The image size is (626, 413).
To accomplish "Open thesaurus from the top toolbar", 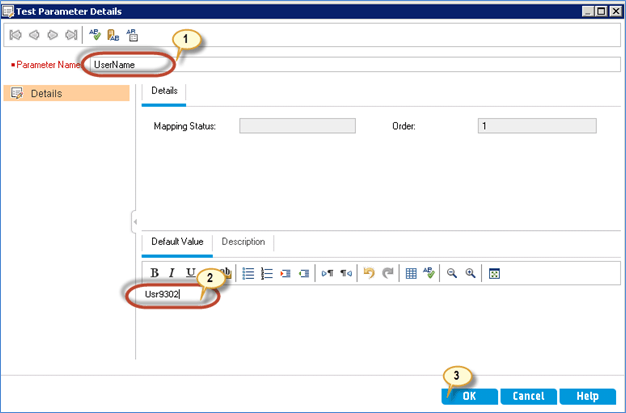I will point(113,34).
